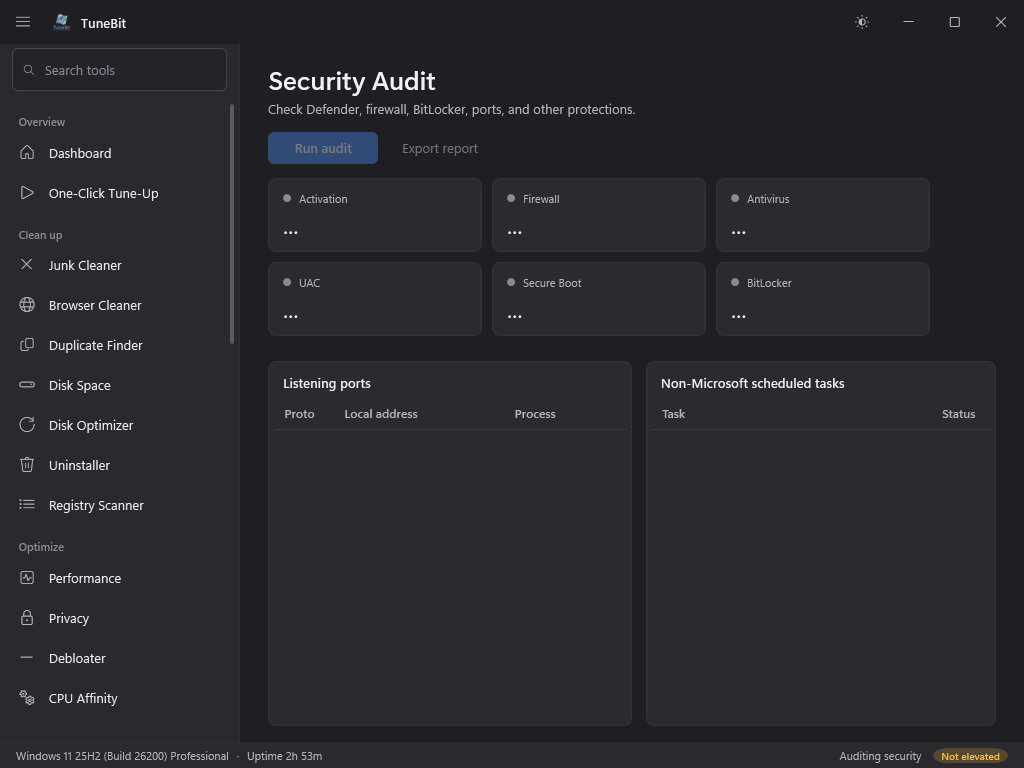Open the hamburger navigation menu

[x=23, y=22]
